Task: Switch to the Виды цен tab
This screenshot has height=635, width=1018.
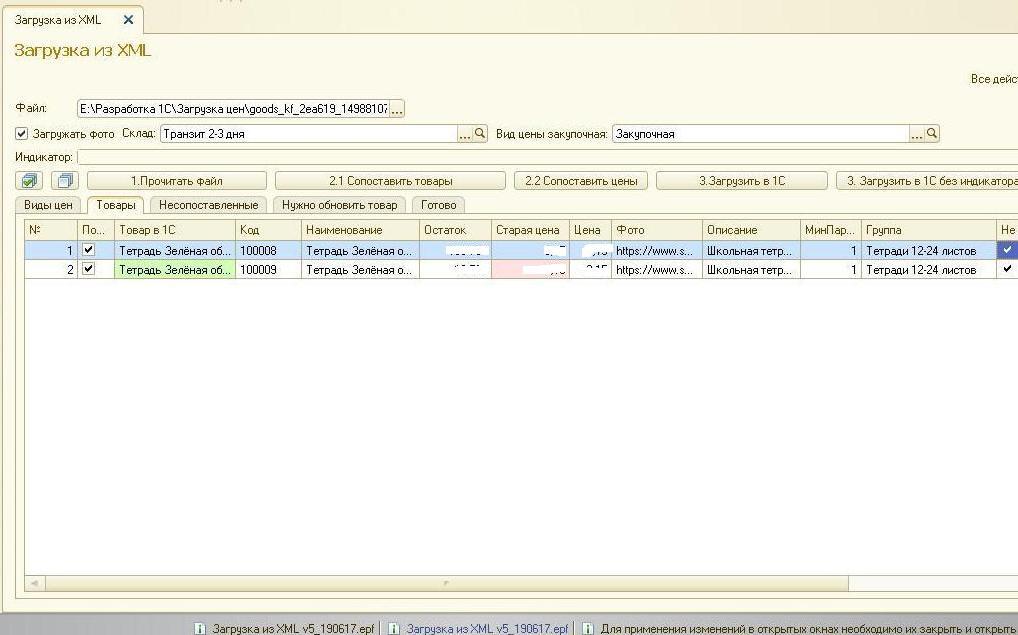Action: [x=48, y=205]
